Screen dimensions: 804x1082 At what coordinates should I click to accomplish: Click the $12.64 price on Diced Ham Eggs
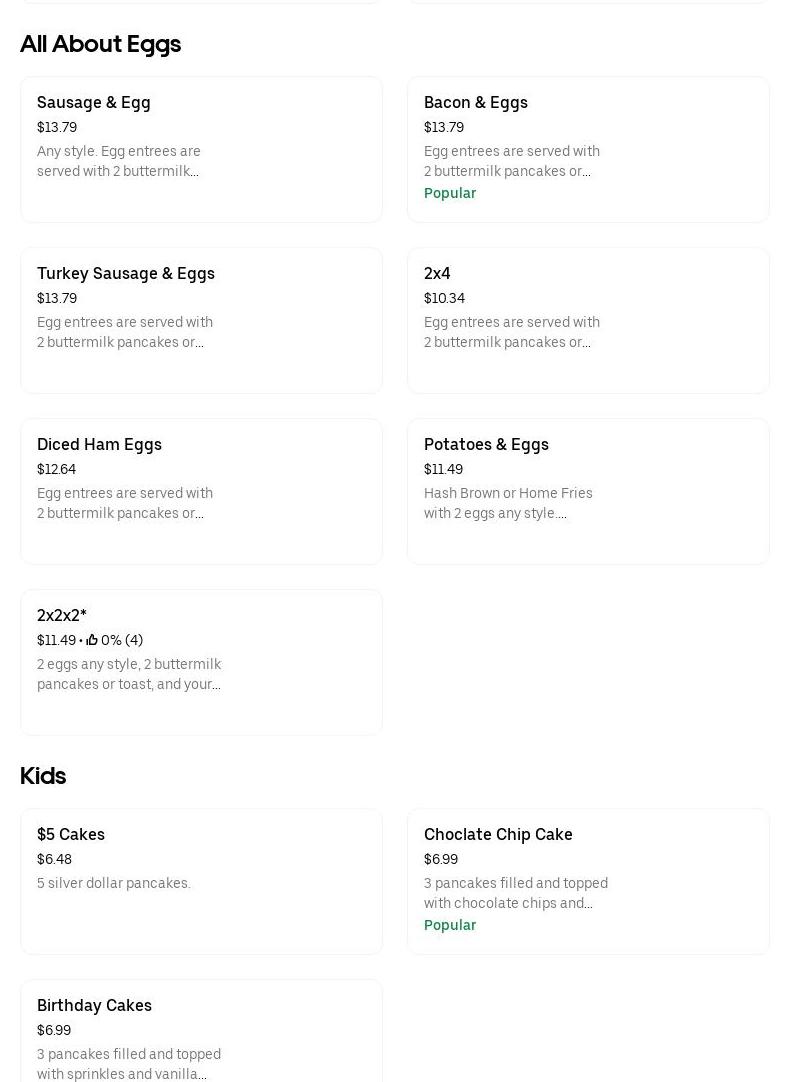coord(56,469)
